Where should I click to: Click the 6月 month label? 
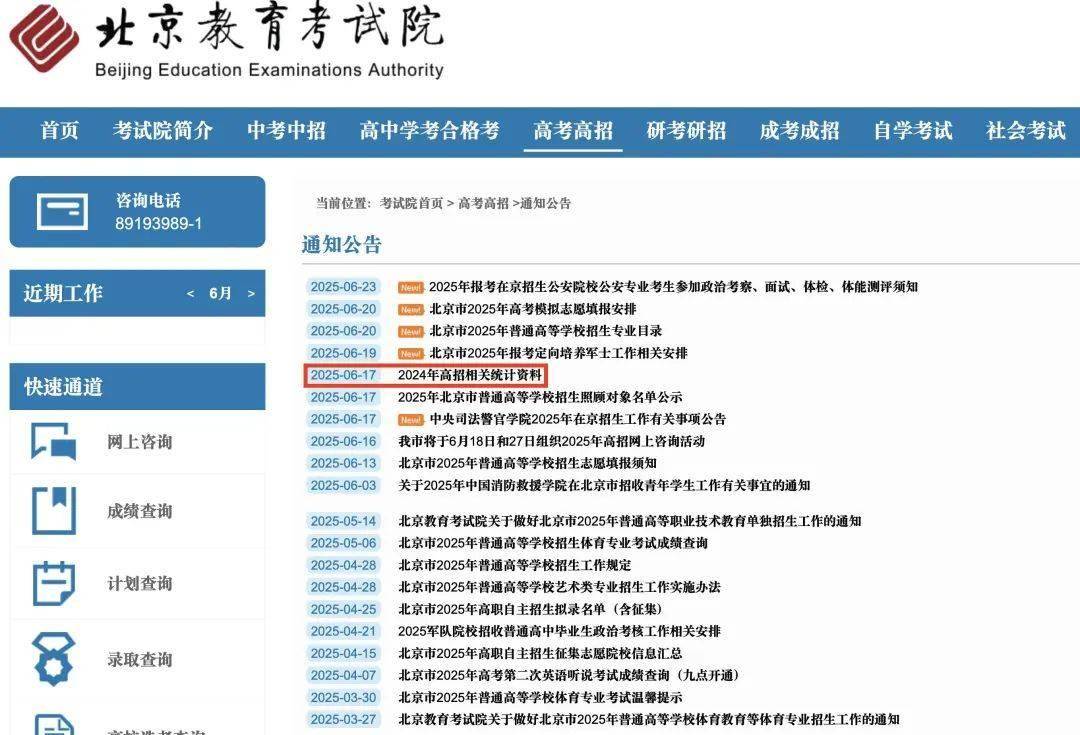(220, 293)
